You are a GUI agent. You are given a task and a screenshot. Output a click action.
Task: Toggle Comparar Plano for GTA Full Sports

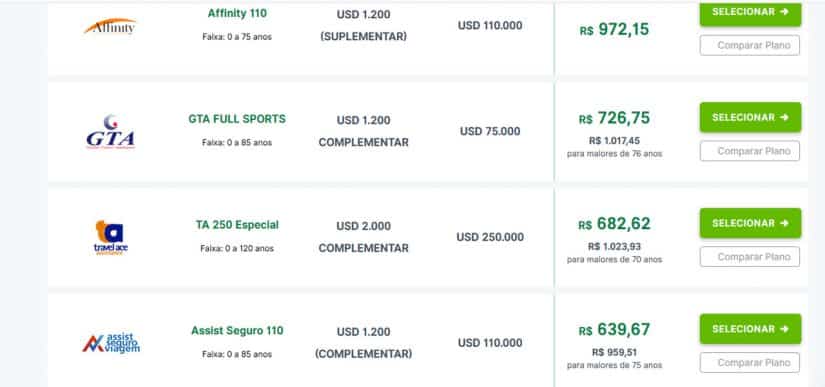750,151
